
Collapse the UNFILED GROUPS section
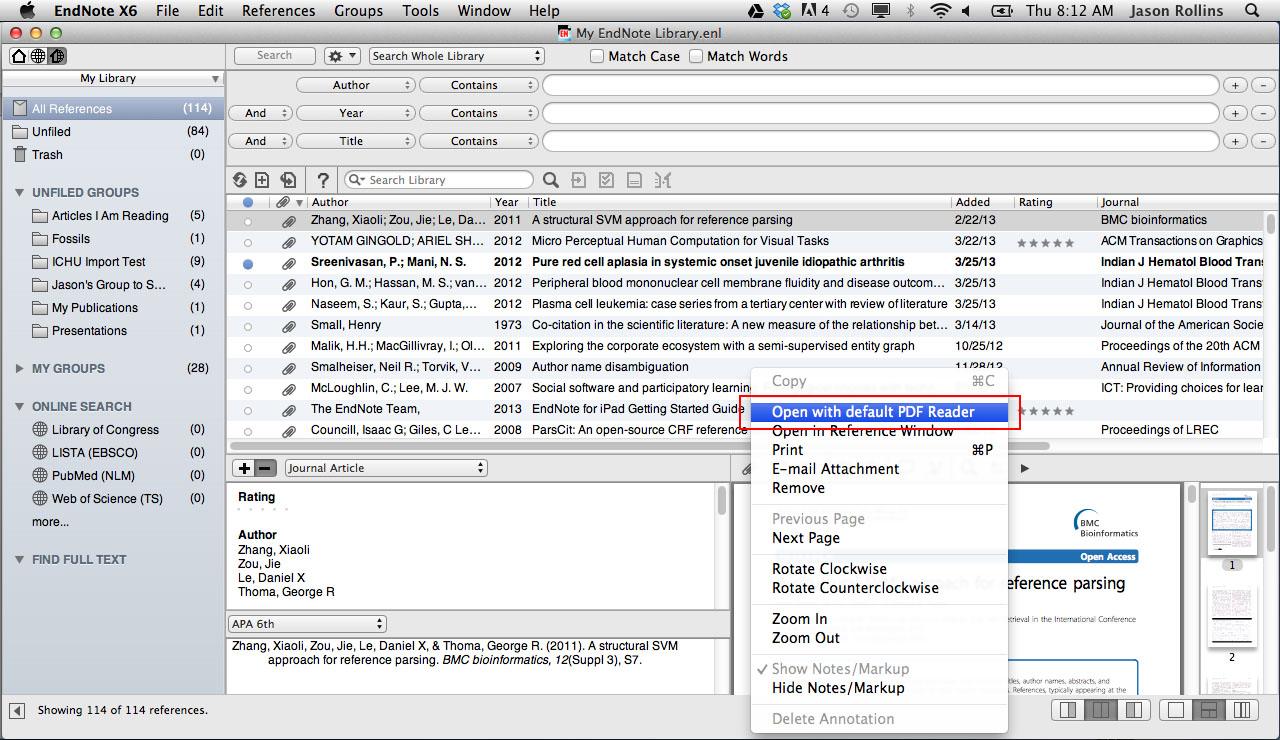pyautogui.click(x=20, y=193)
